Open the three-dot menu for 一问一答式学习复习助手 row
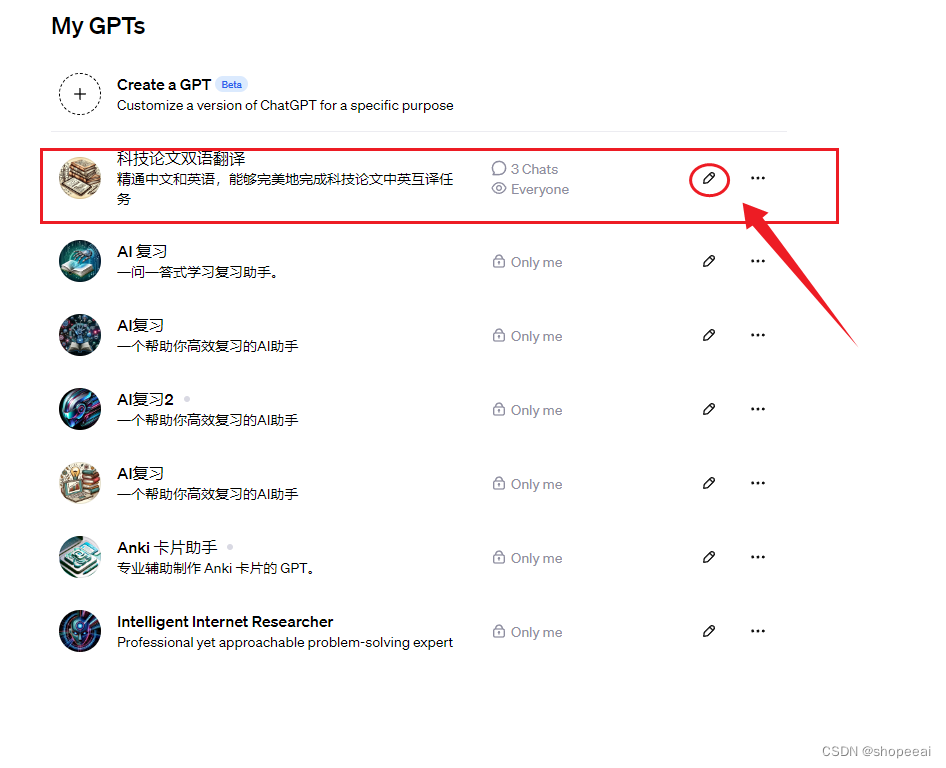The height and width of the screenshot is (768, 946). point(758,261)
